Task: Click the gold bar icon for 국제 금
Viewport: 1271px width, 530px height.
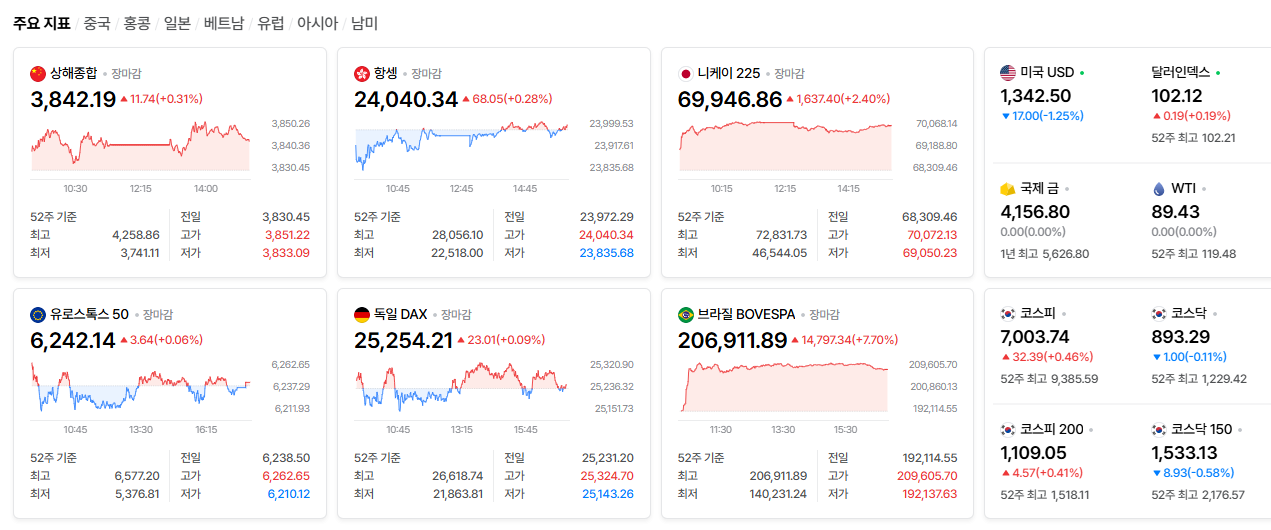Action: 1008,188
